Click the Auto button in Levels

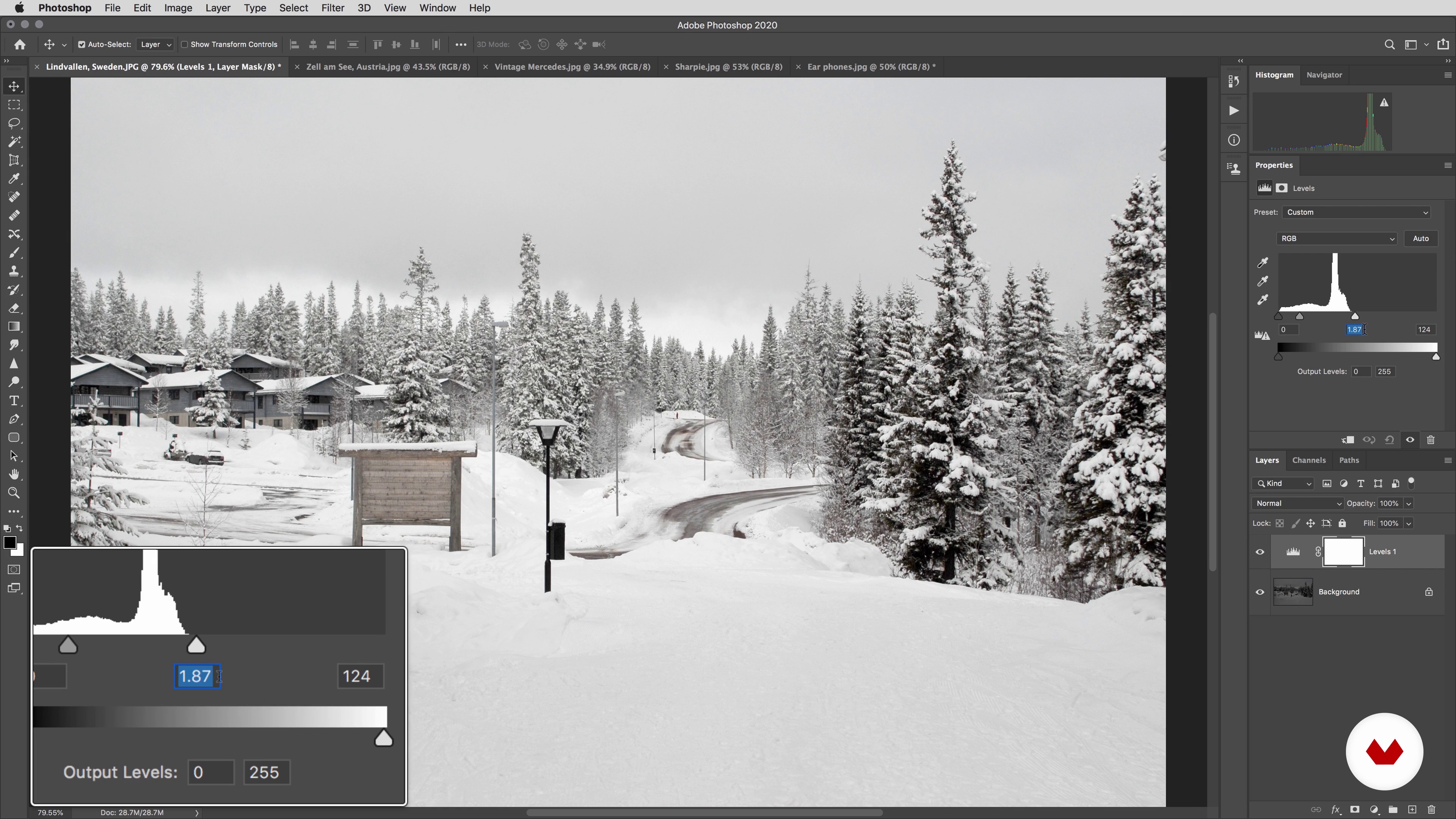1420,238
